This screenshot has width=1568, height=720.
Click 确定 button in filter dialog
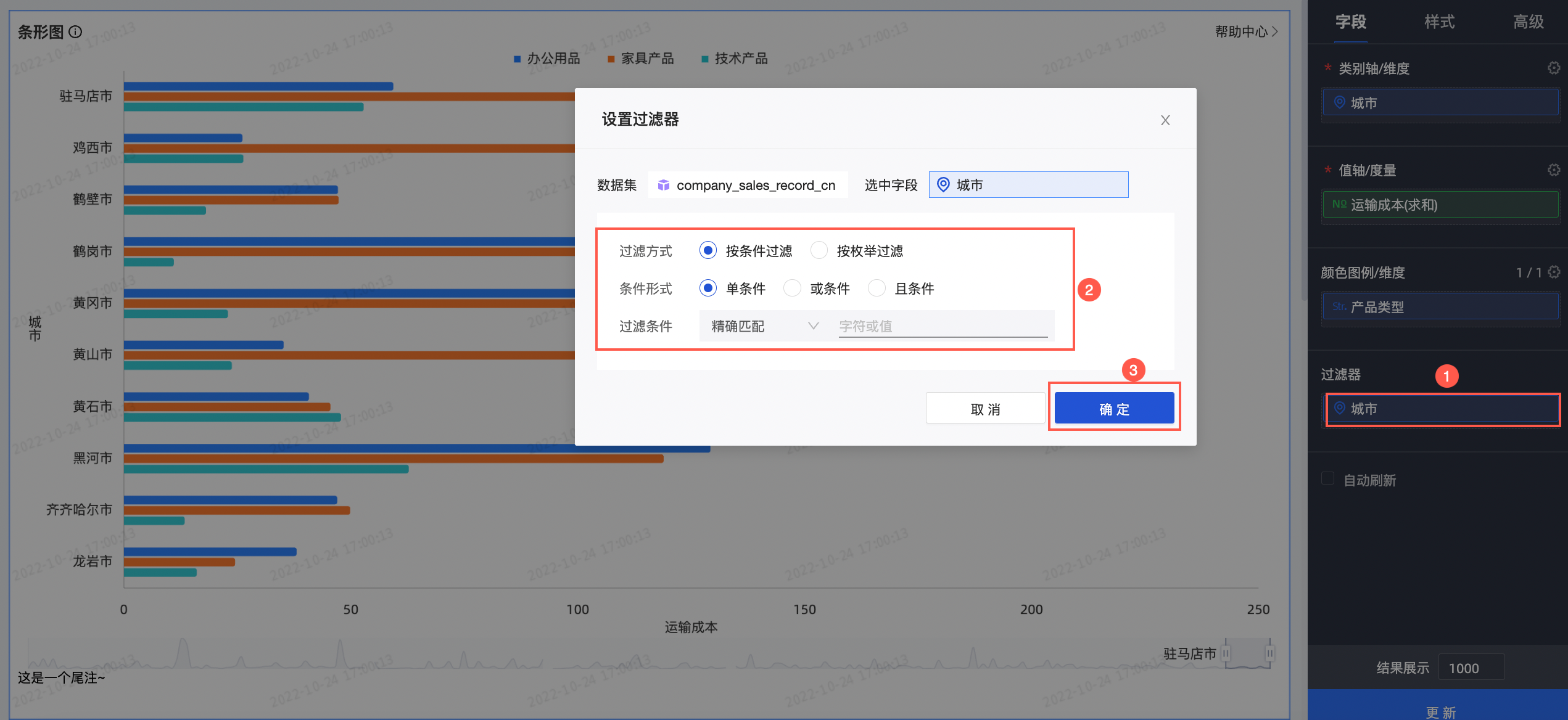[1114, 409]
